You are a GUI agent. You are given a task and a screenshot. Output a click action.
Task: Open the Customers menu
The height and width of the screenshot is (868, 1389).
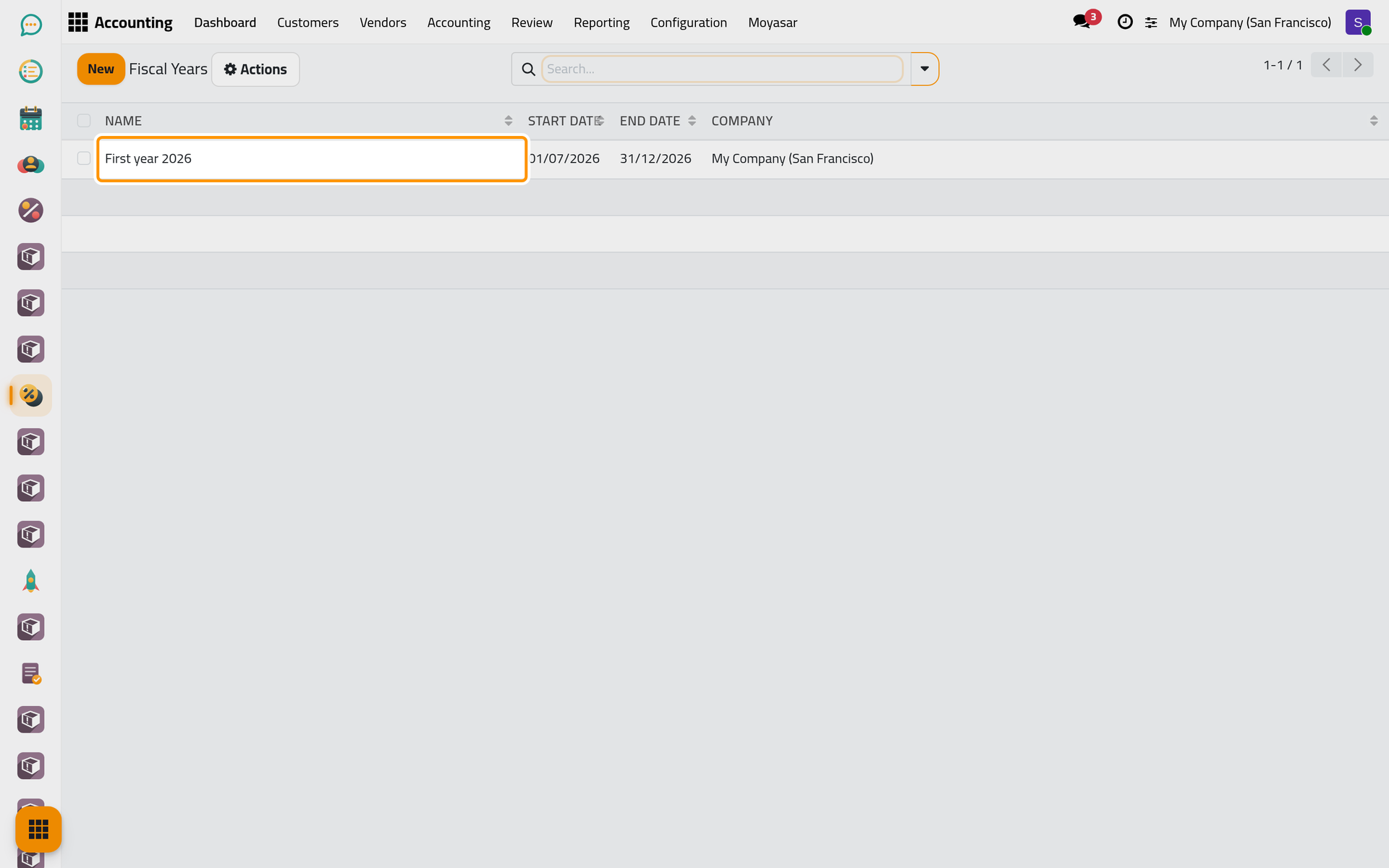(307, 22)
